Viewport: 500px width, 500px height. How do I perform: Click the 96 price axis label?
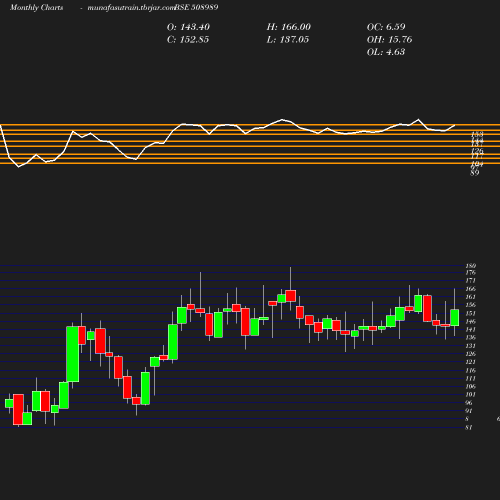pos(469,403)
